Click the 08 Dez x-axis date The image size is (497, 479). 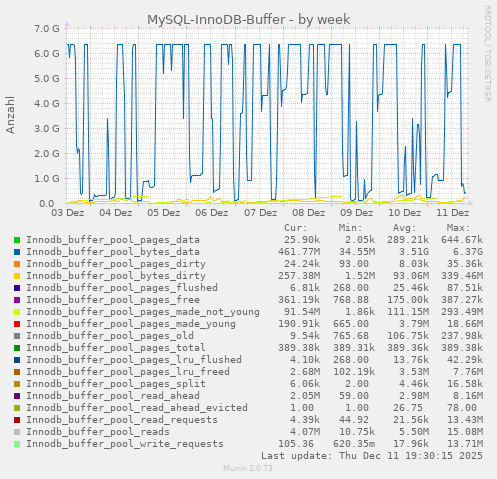click(309, 213)
